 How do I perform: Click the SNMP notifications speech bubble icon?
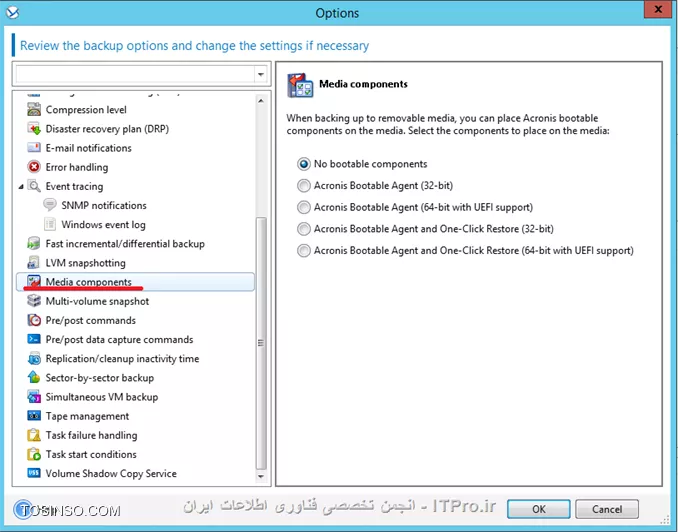50,205
